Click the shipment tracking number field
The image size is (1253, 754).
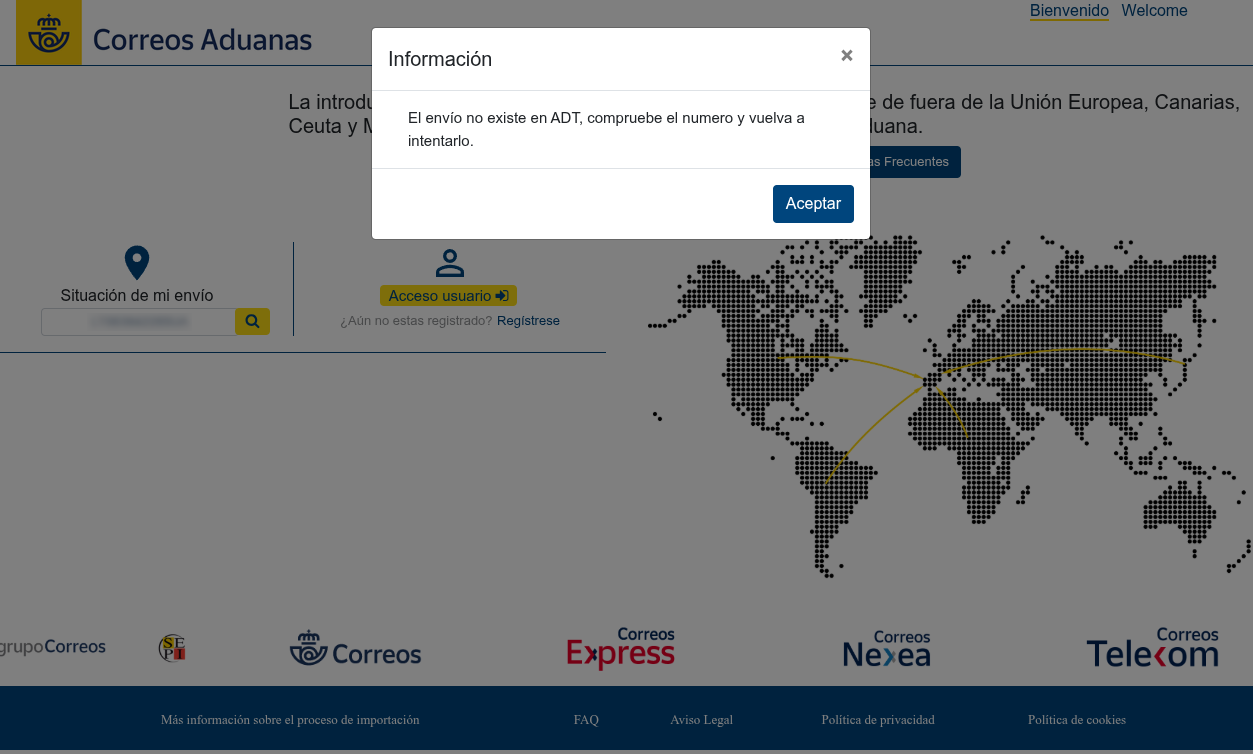(138, 321)
